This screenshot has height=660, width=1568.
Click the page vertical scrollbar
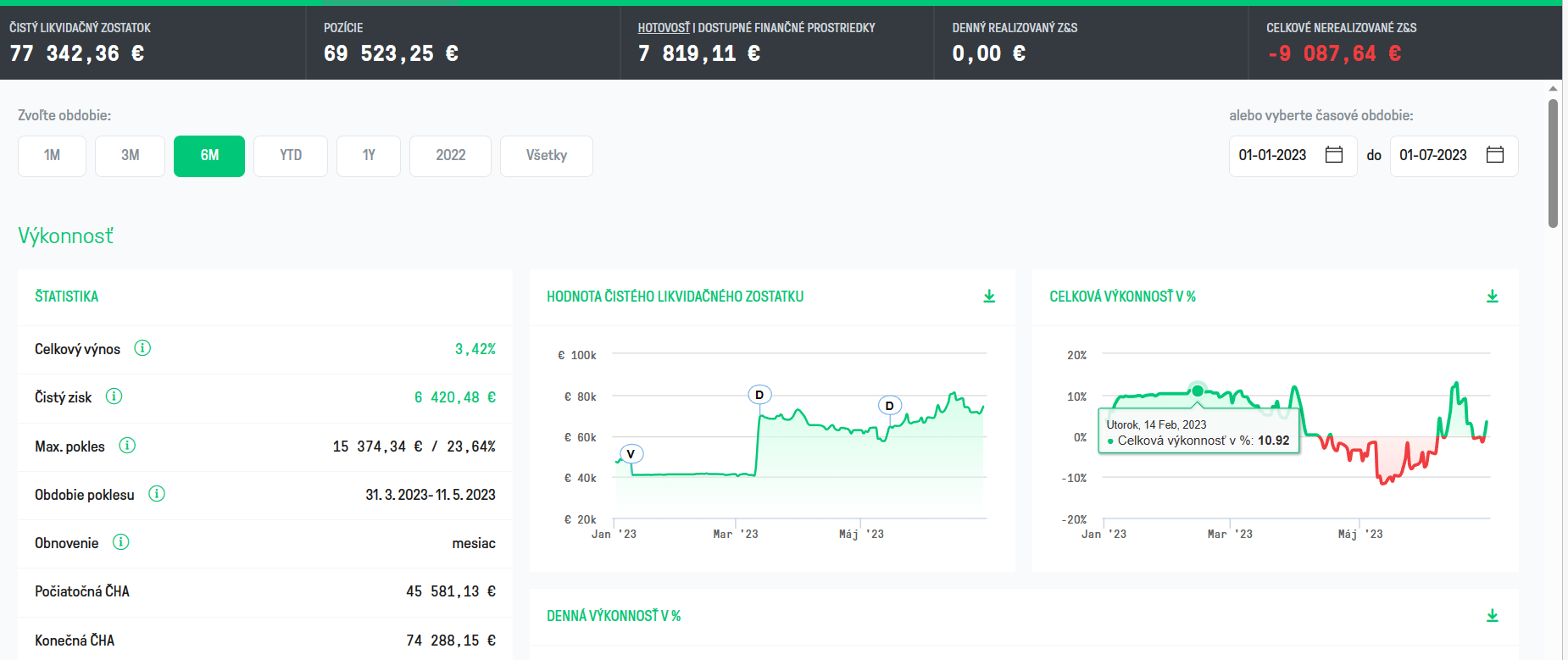coord(1553,164)
